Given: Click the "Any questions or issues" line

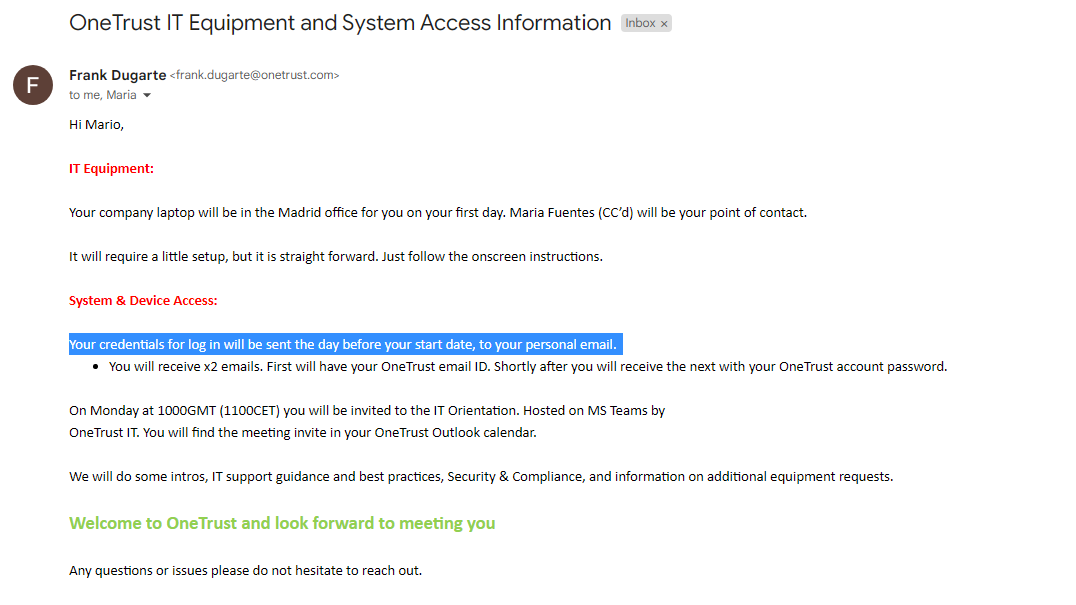Looking at the screenshot, I should pos(245,571).
